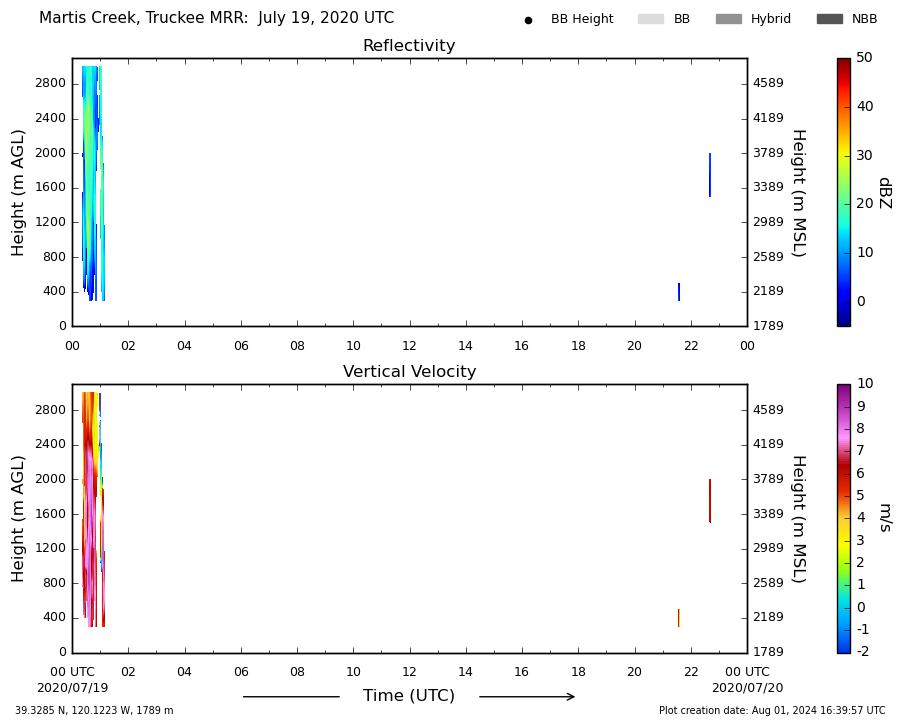Click the low blue reflectivity streak near 21:30
The width and height of the screenshot is (900, 725).
(x=679, y=292)
